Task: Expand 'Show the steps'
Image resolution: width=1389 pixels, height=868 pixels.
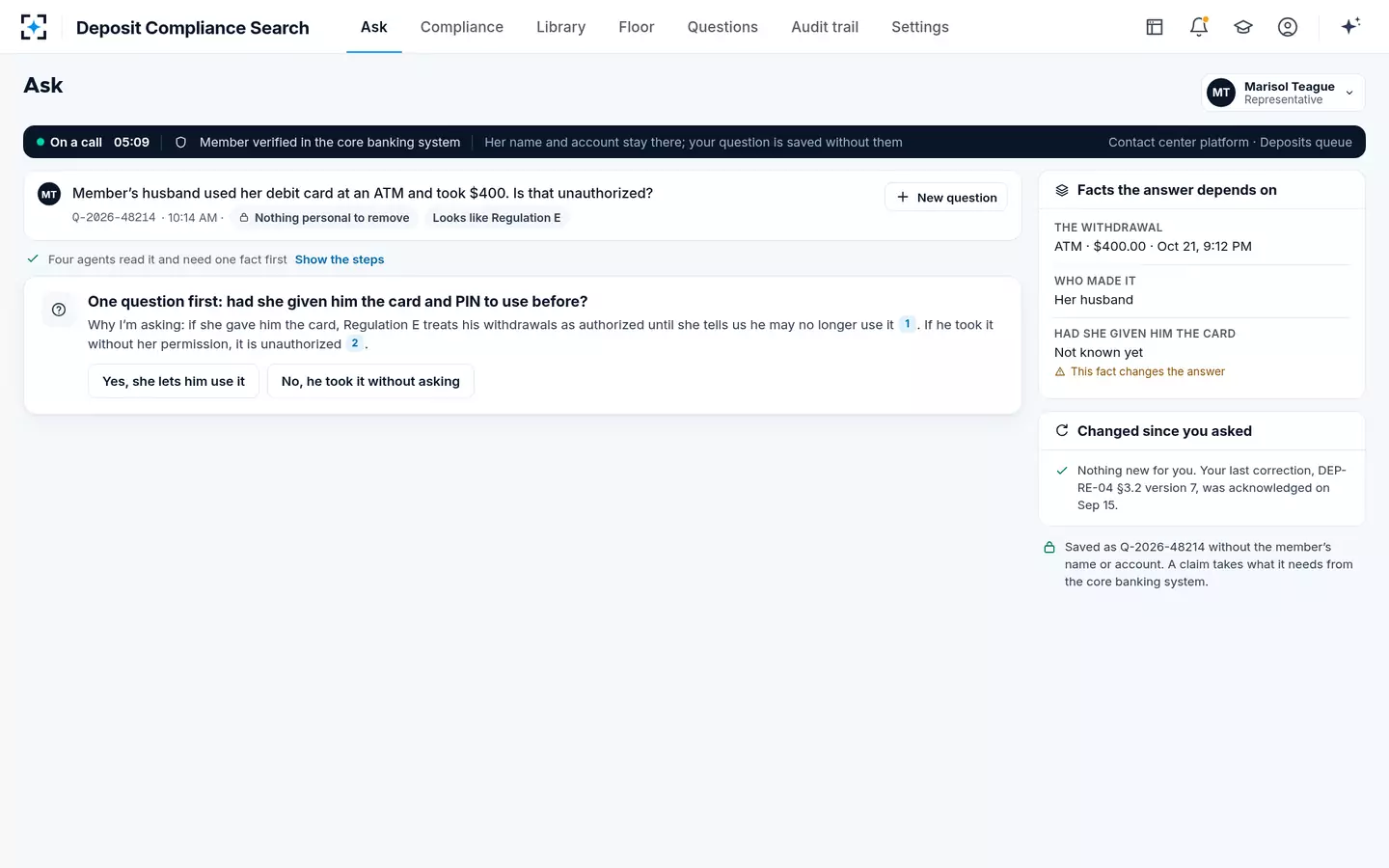Action: click(x=340, y=259)
